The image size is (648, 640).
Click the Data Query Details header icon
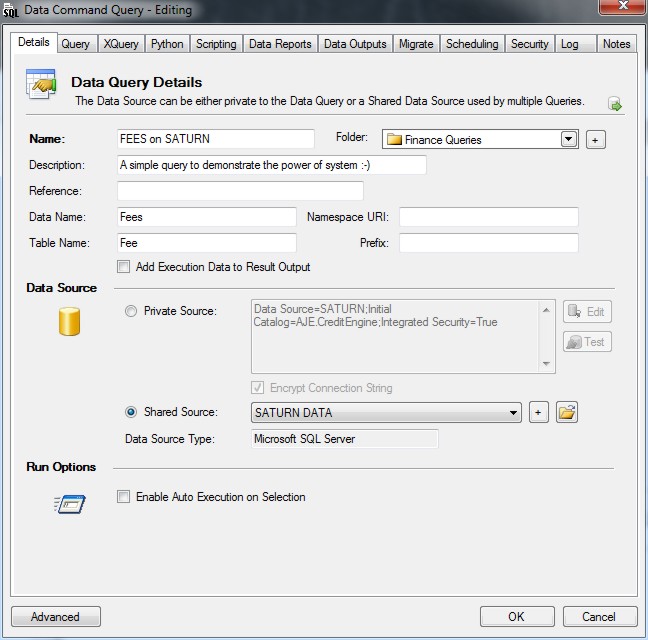(x=41, y=87)
